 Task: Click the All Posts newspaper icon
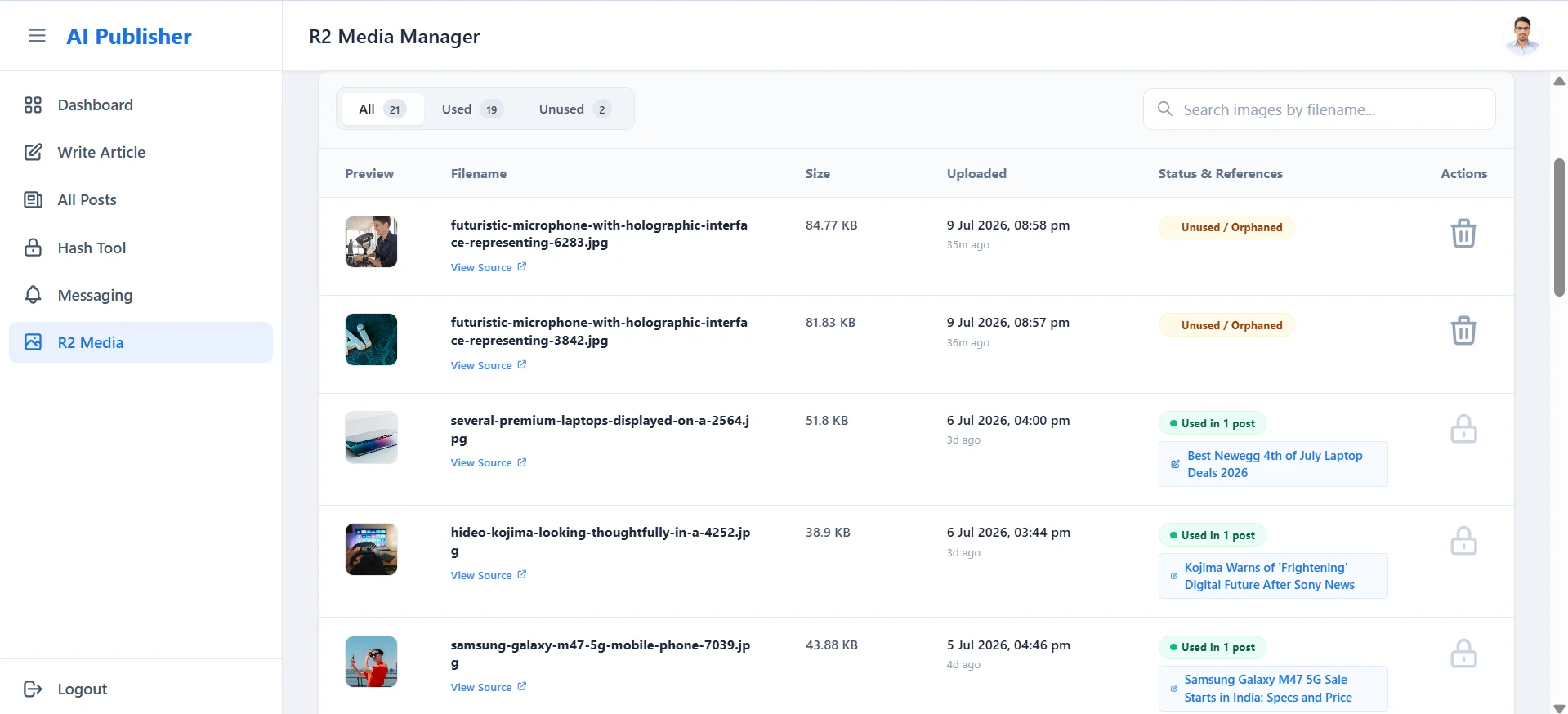(x=33, y=200)
